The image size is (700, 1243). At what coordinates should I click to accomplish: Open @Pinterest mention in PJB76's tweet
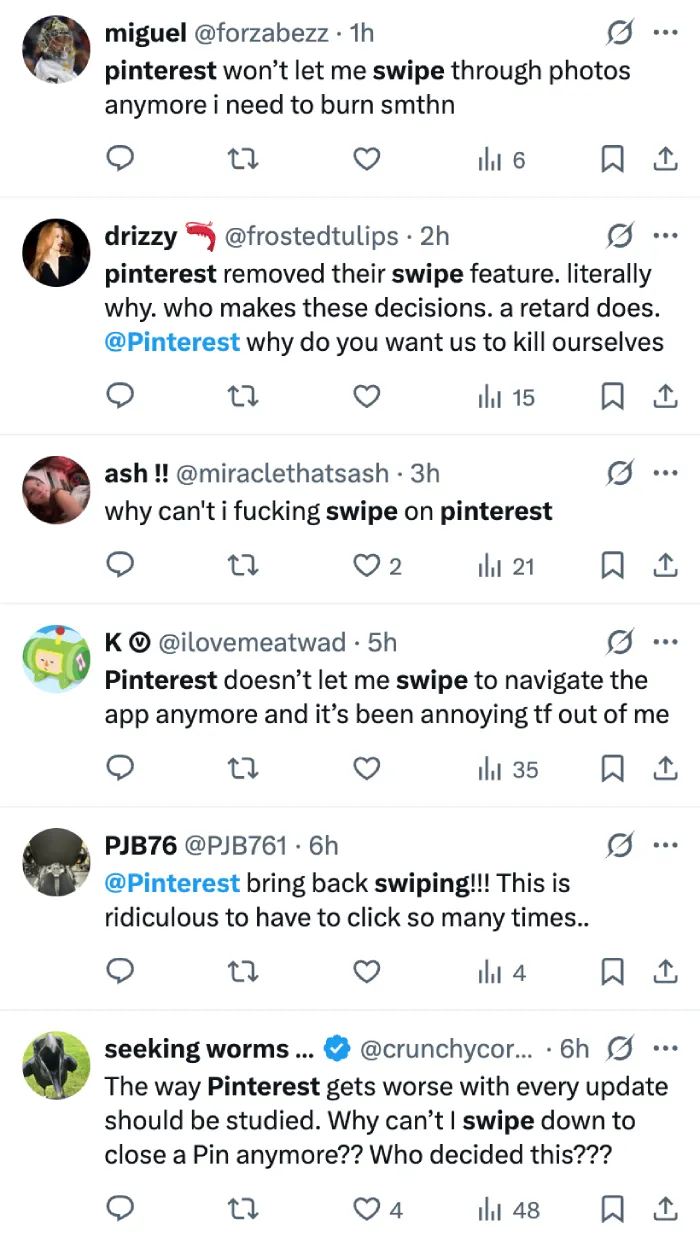pyautogui.click(x=172, y=884)
